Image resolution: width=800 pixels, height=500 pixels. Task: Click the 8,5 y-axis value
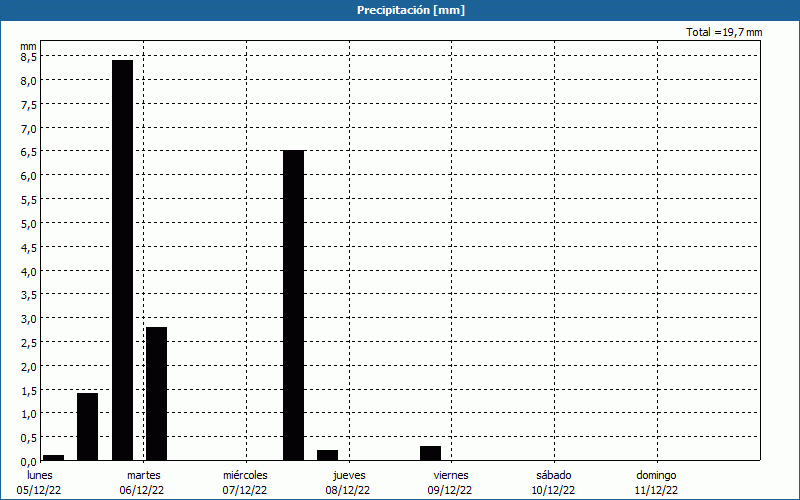point(29,57)
